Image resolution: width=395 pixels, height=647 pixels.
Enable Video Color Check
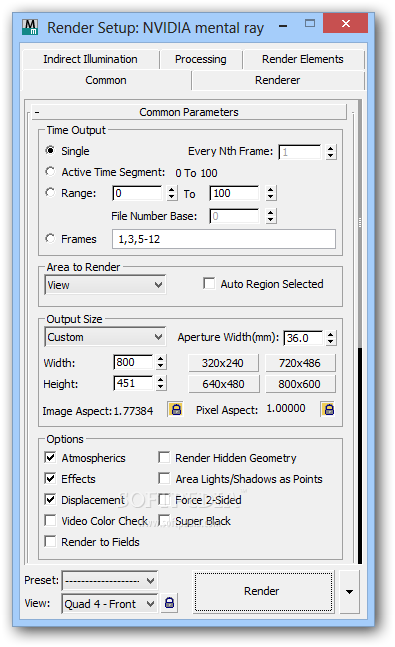click(x=50, y=520)
